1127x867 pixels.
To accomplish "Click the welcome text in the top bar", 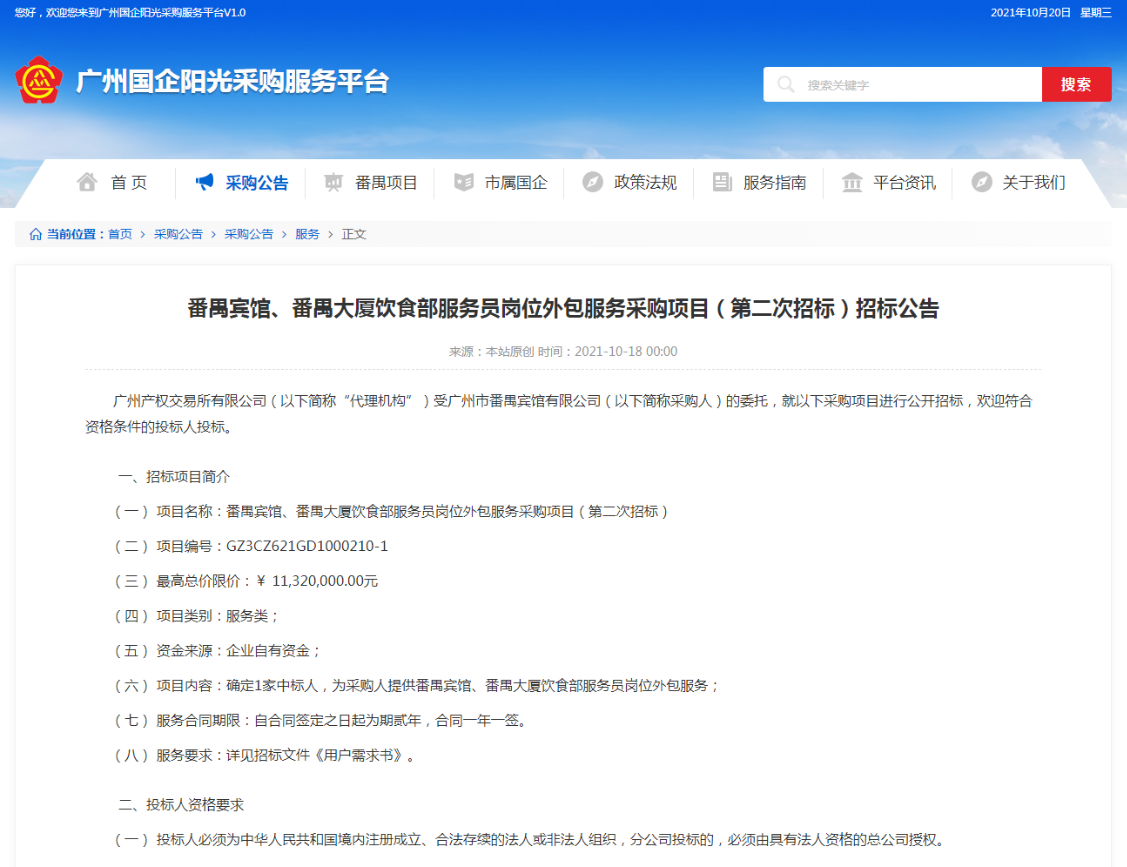I will click(130, 12).
